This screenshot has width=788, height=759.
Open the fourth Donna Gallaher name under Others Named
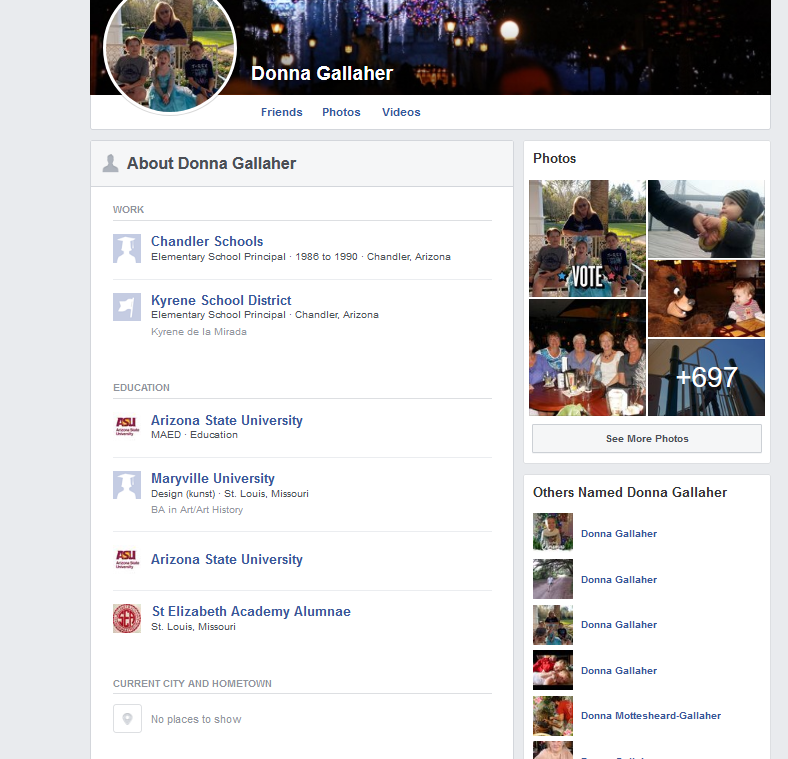619,671
